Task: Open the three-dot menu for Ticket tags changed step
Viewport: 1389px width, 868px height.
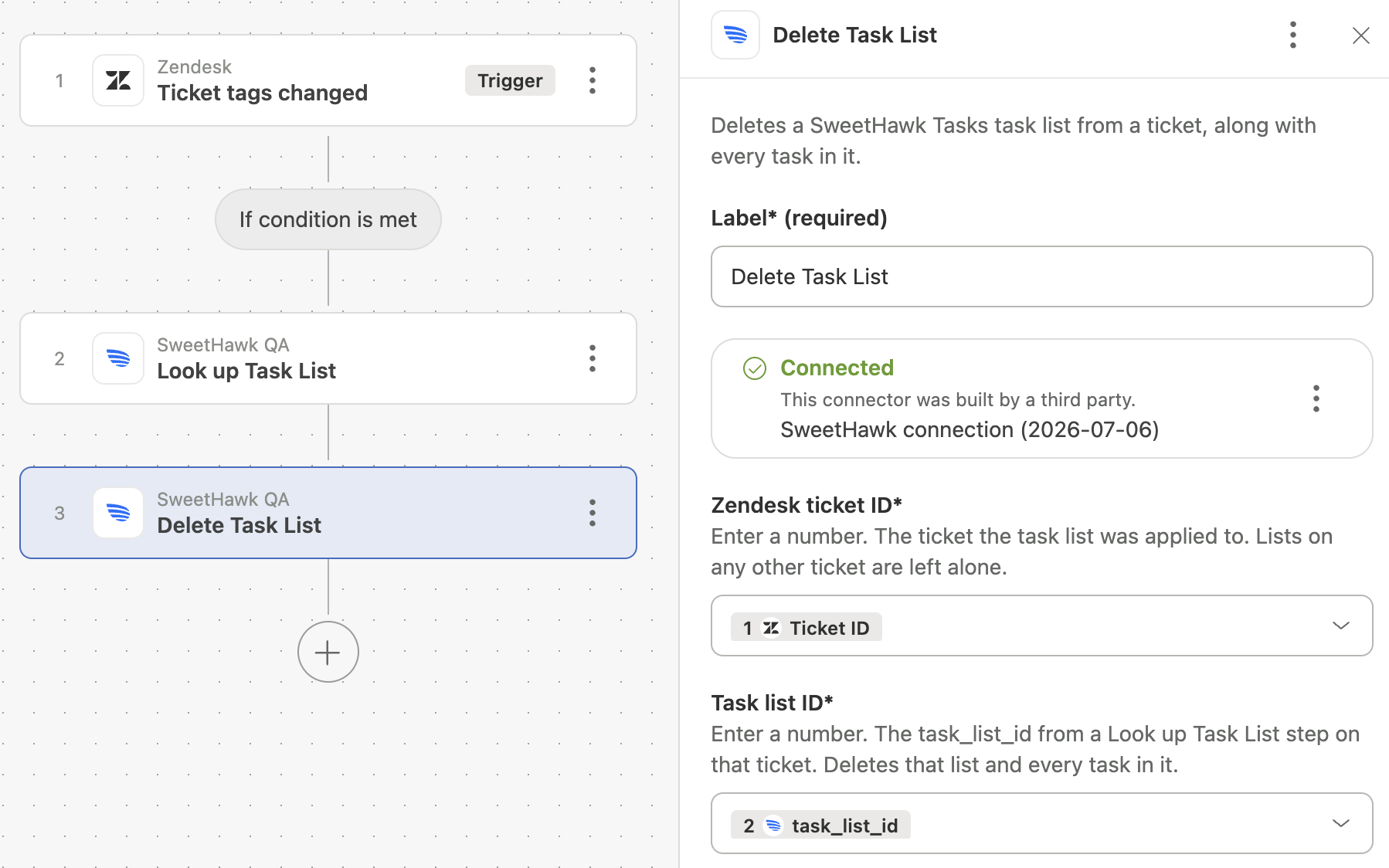Action: (593, 80)
